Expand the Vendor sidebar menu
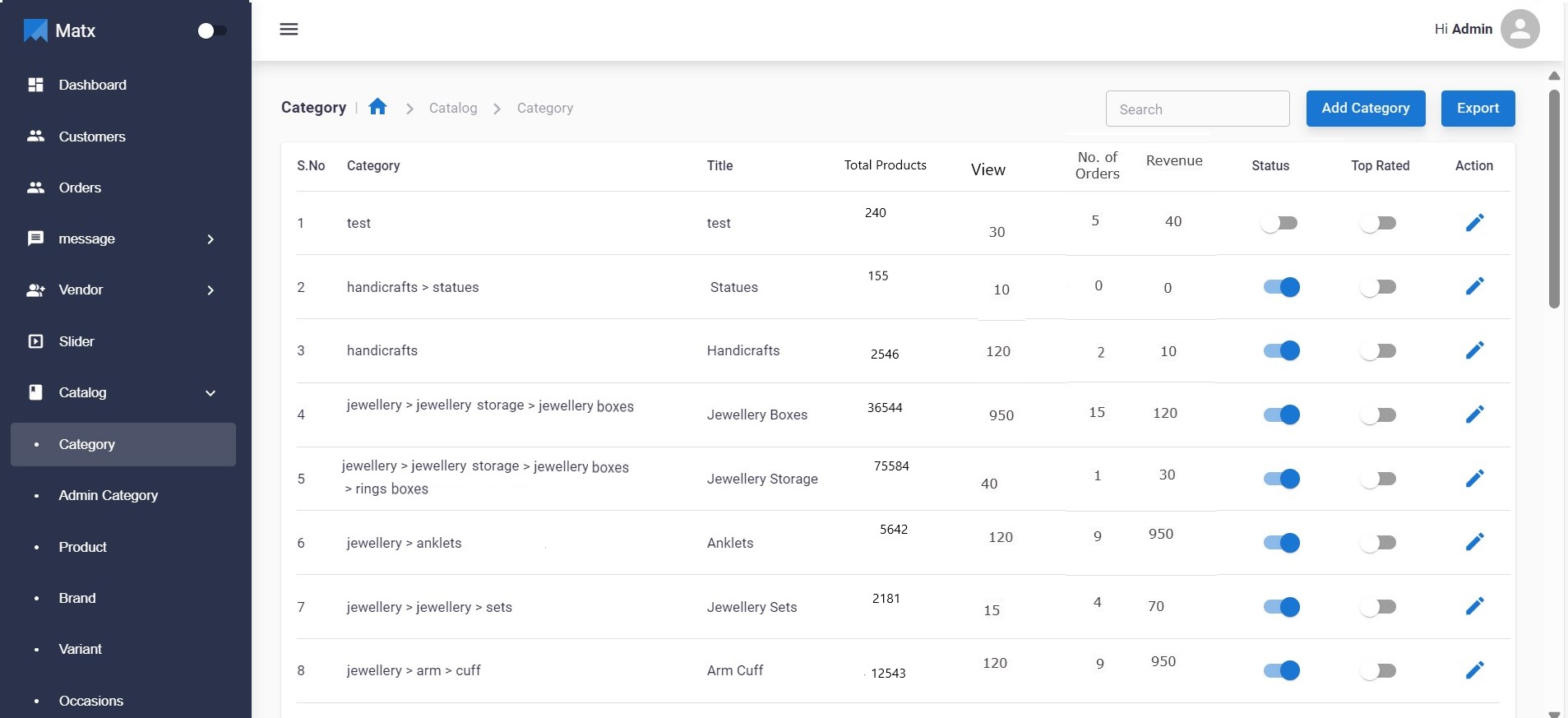 click(x=210, y=290)
